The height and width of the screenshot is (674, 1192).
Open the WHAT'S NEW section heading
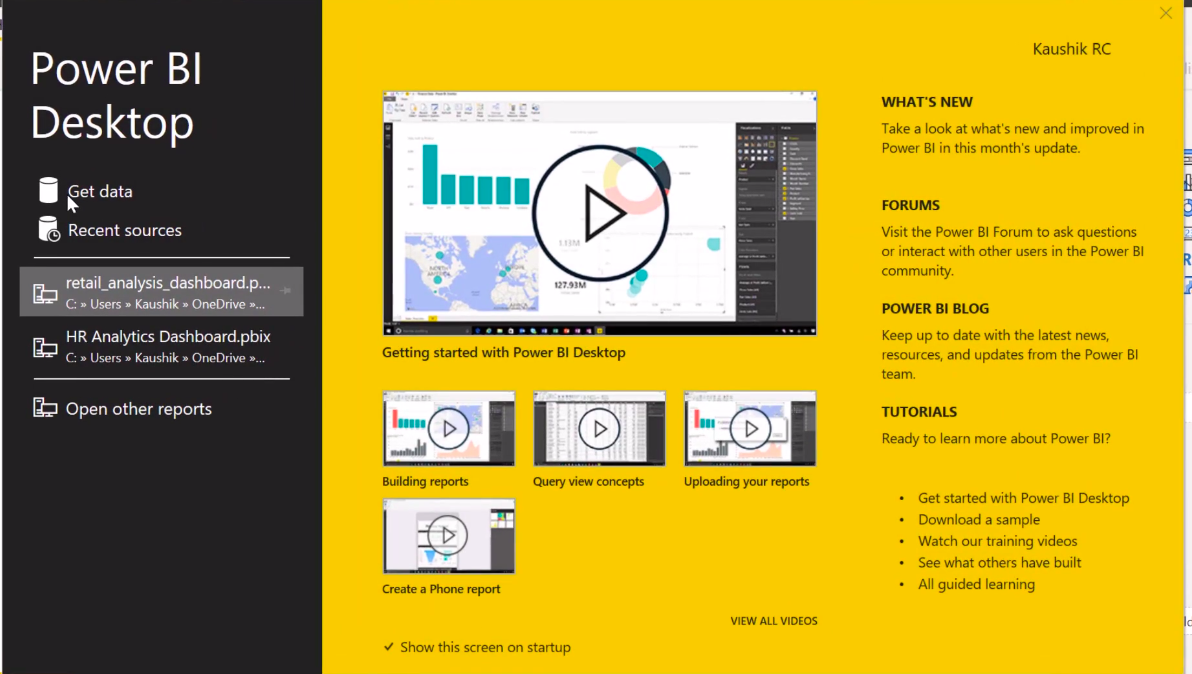[927, 102]
